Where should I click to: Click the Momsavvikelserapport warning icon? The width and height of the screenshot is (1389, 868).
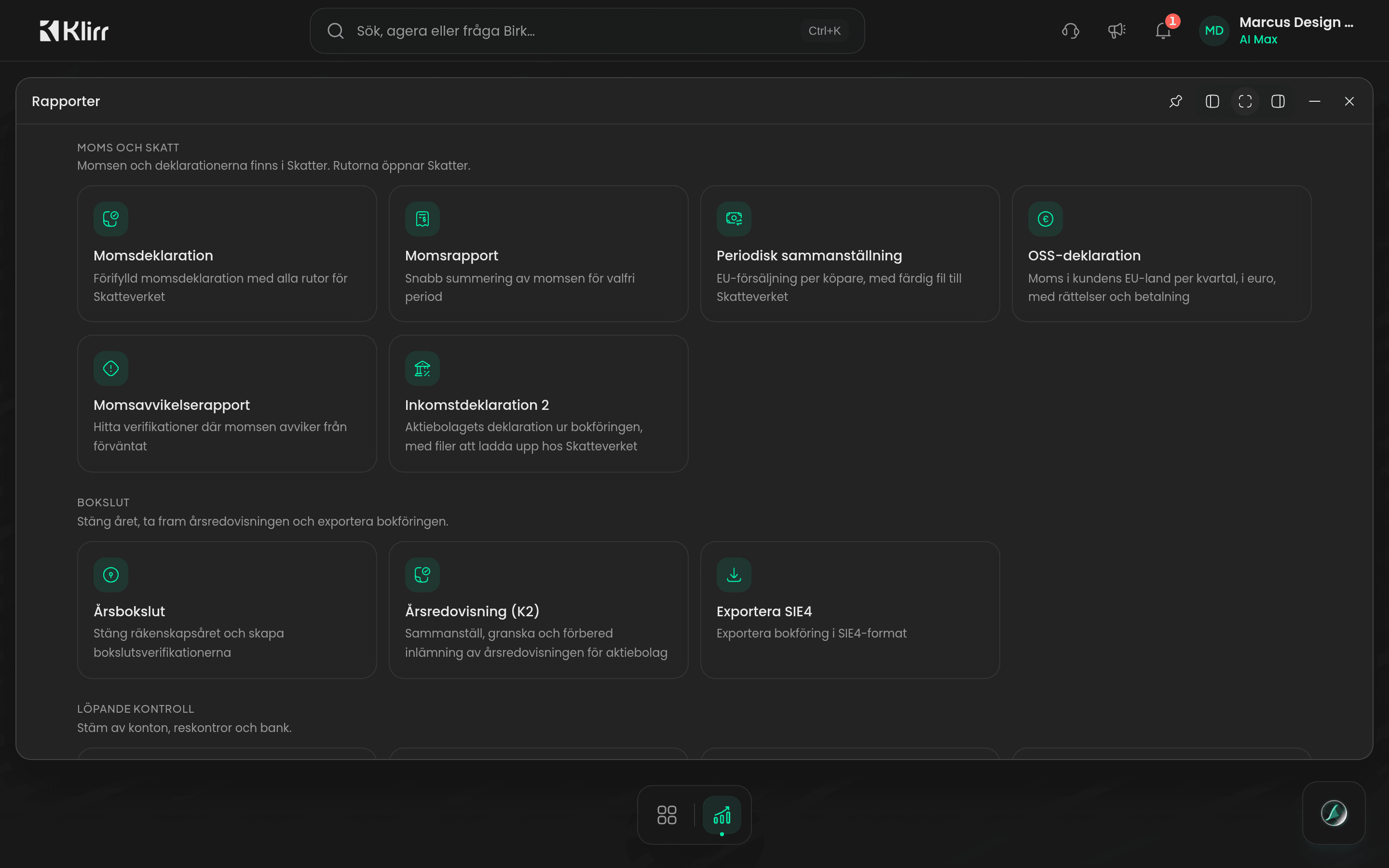[x=111, y=368]
